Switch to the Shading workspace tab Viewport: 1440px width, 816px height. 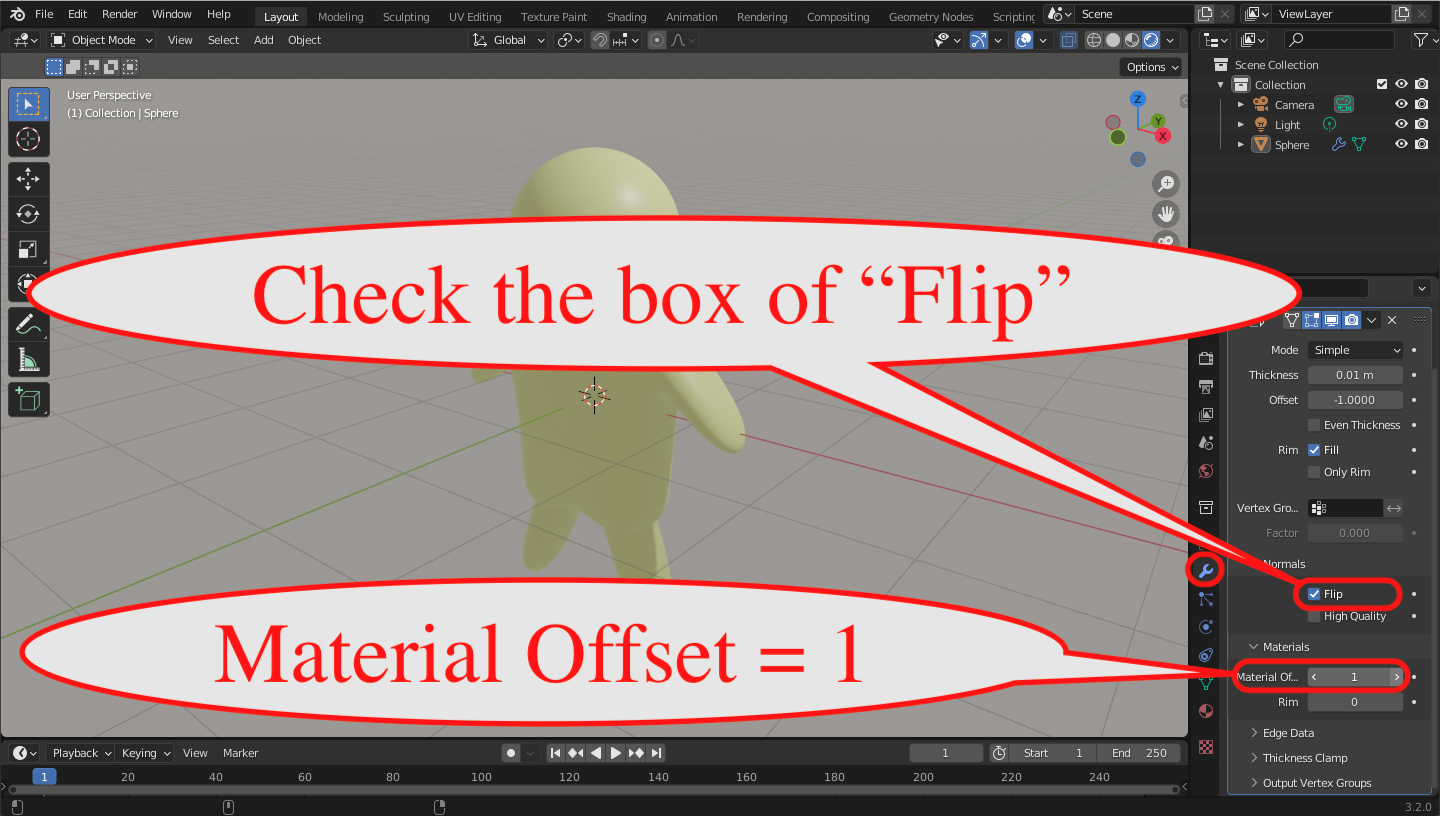tap(626, 16)
